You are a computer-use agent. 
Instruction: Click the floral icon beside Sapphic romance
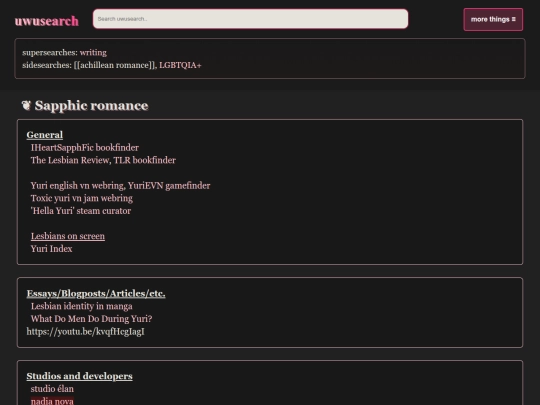coord(26,105)
